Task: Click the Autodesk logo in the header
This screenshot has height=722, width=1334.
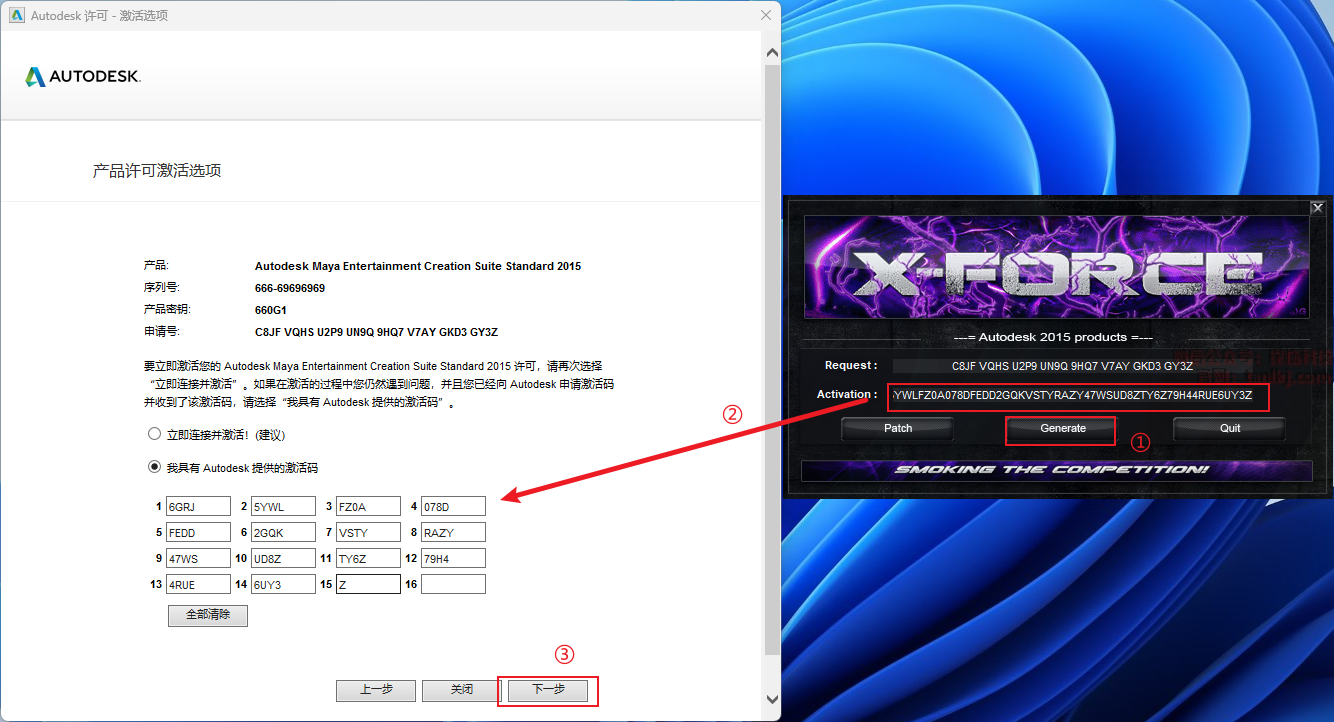Action: coord(83,76)
